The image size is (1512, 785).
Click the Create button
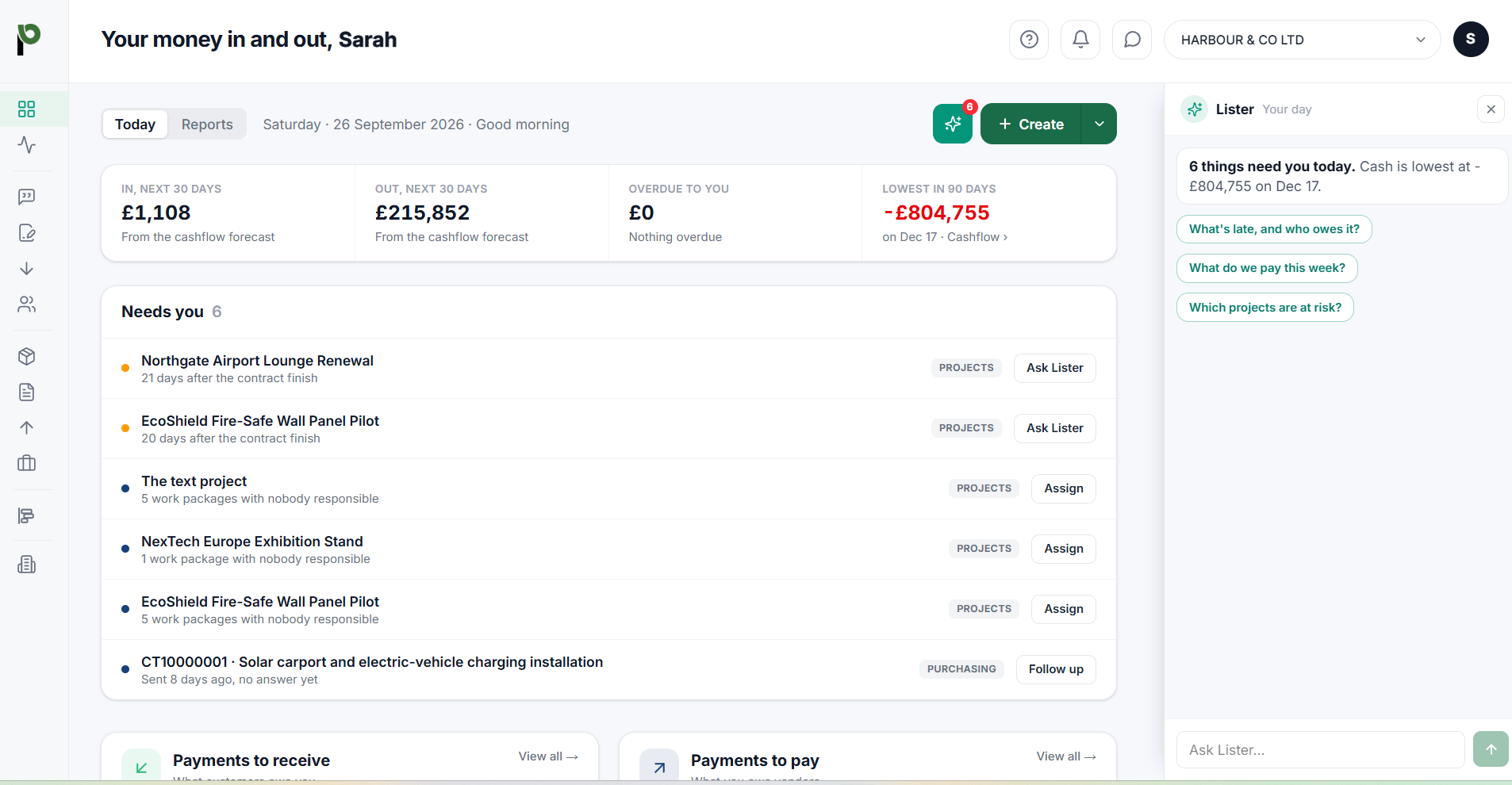tap(1030, 124)
